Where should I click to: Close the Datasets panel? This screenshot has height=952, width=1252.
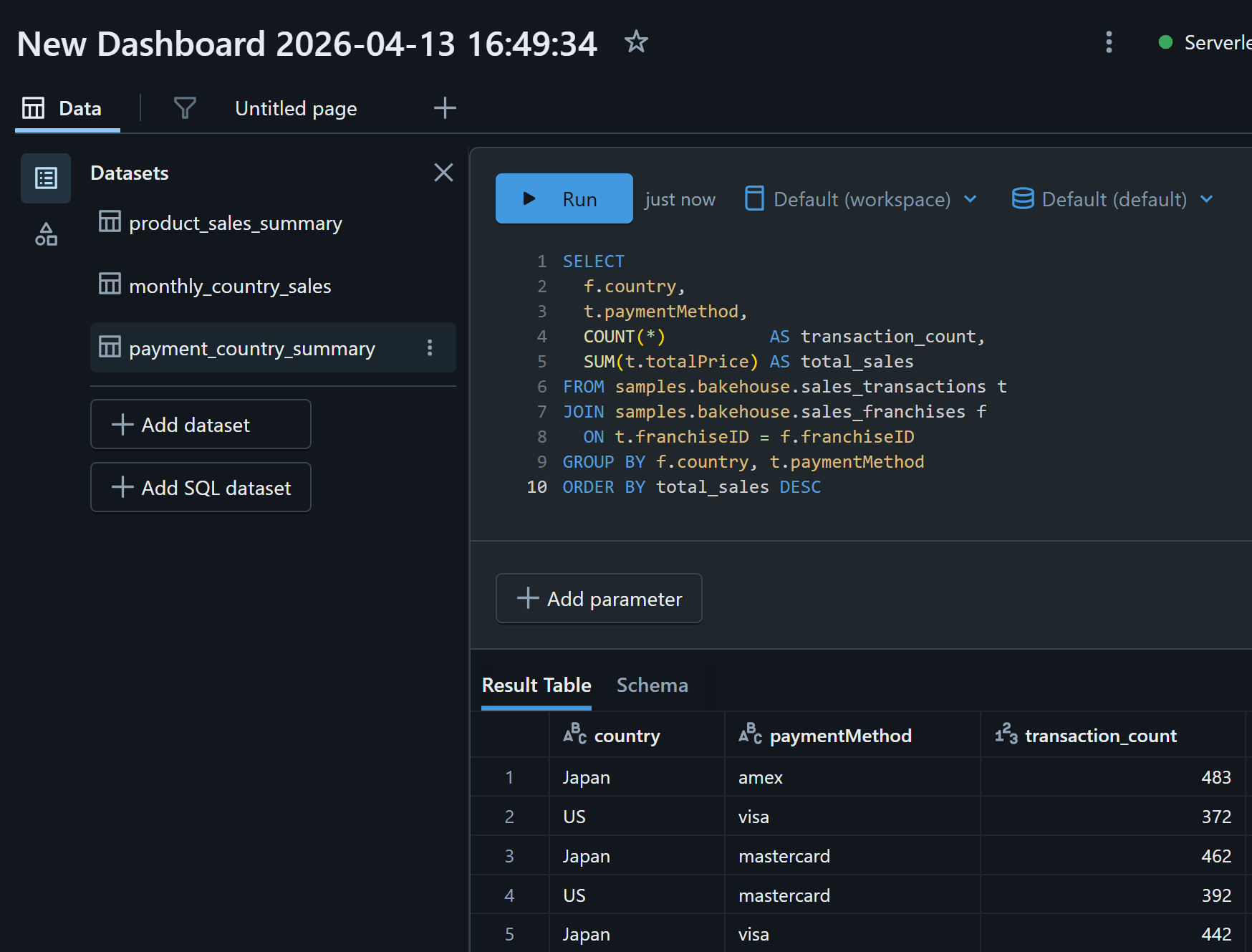tap(443, 173)
